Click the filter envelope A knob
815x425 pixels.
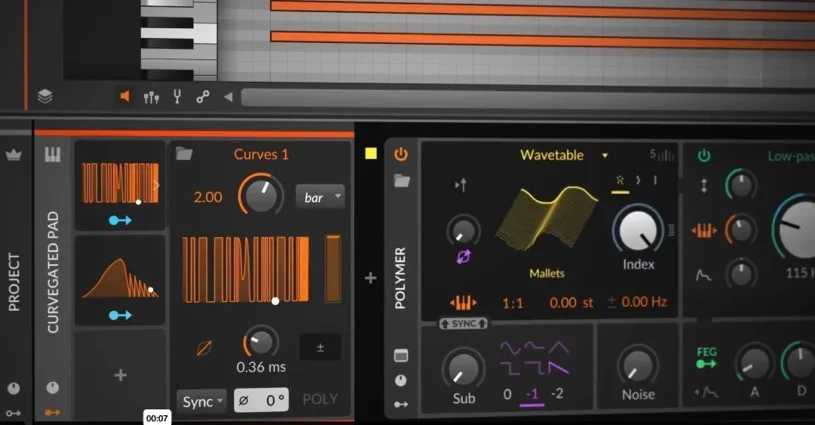point(754,364)
